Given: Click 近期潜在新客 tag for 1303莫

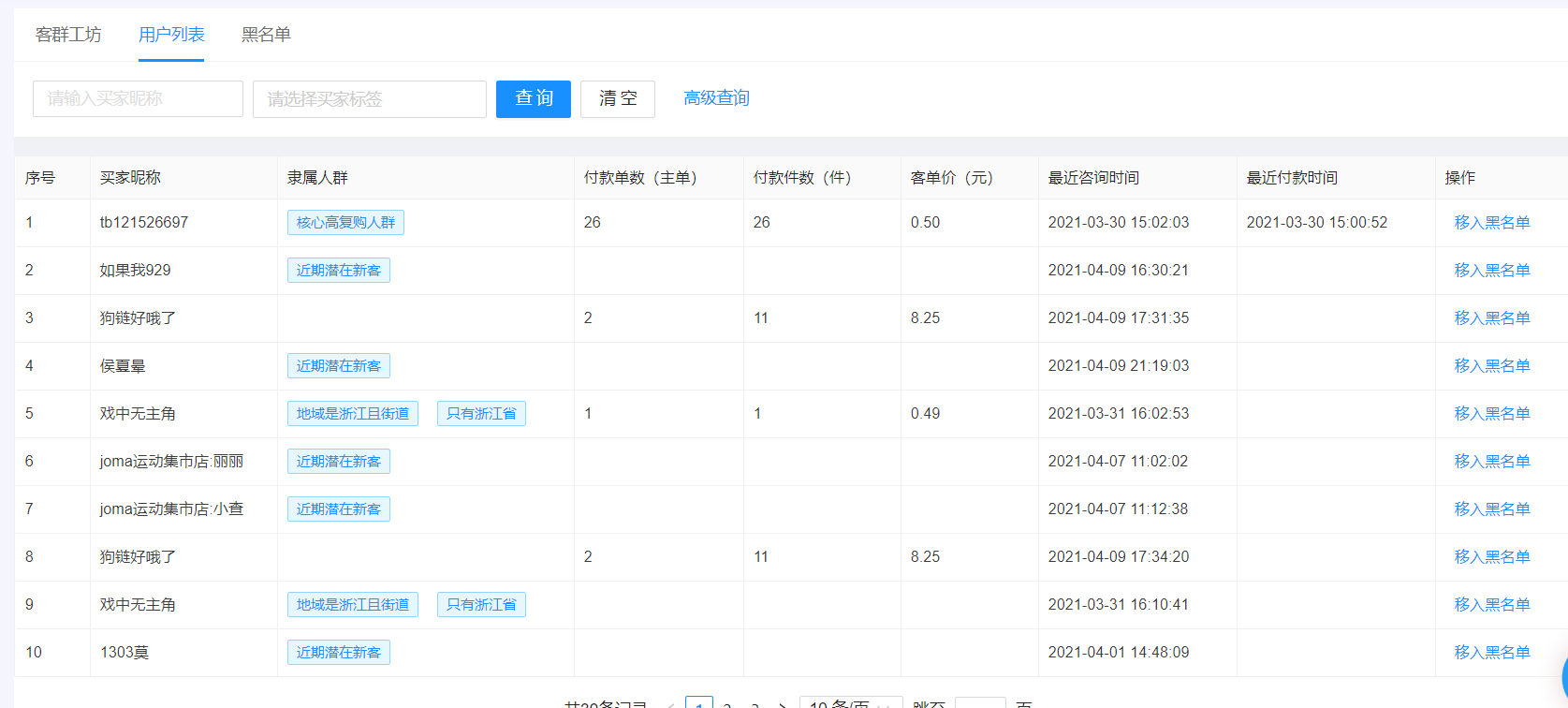Looking at the screenshot, I should (x=339, y=653).
